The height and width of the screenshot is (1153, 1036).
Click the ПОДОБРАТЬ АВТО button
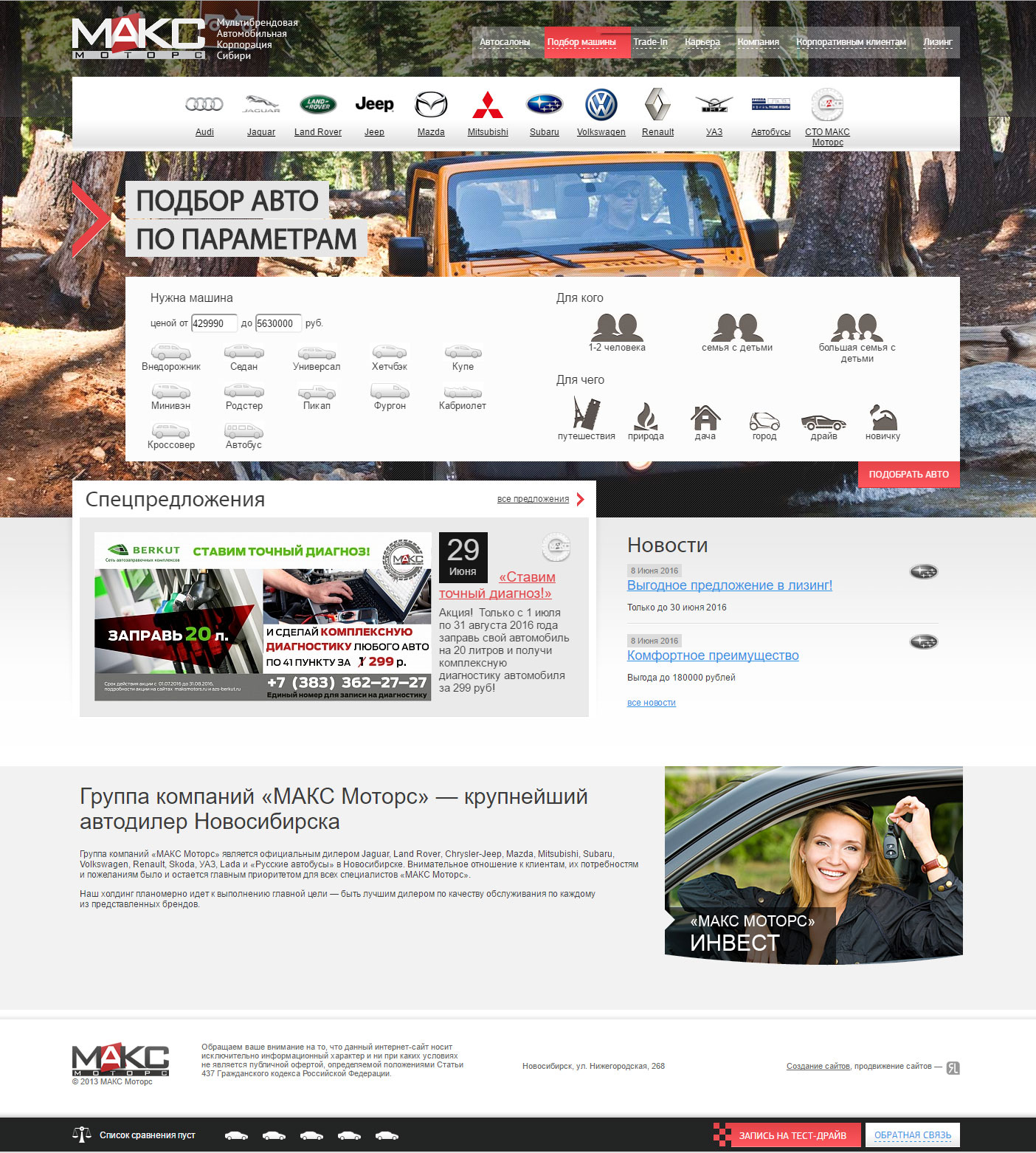click(909, 475)
